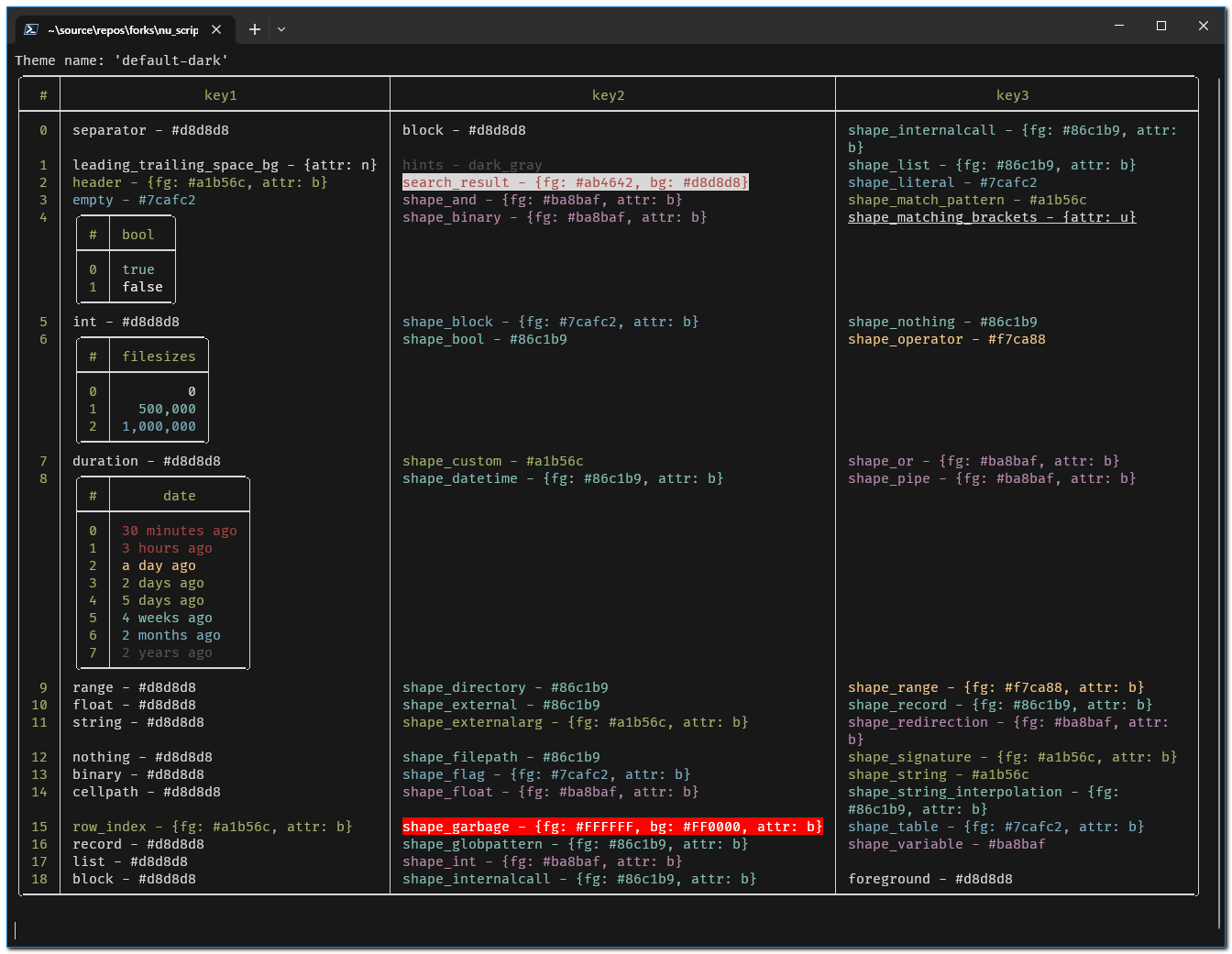Click 'string - #d8d8d8' entry
The height and width of the screenshot is (954, 1232).
(x=138, y=722)
